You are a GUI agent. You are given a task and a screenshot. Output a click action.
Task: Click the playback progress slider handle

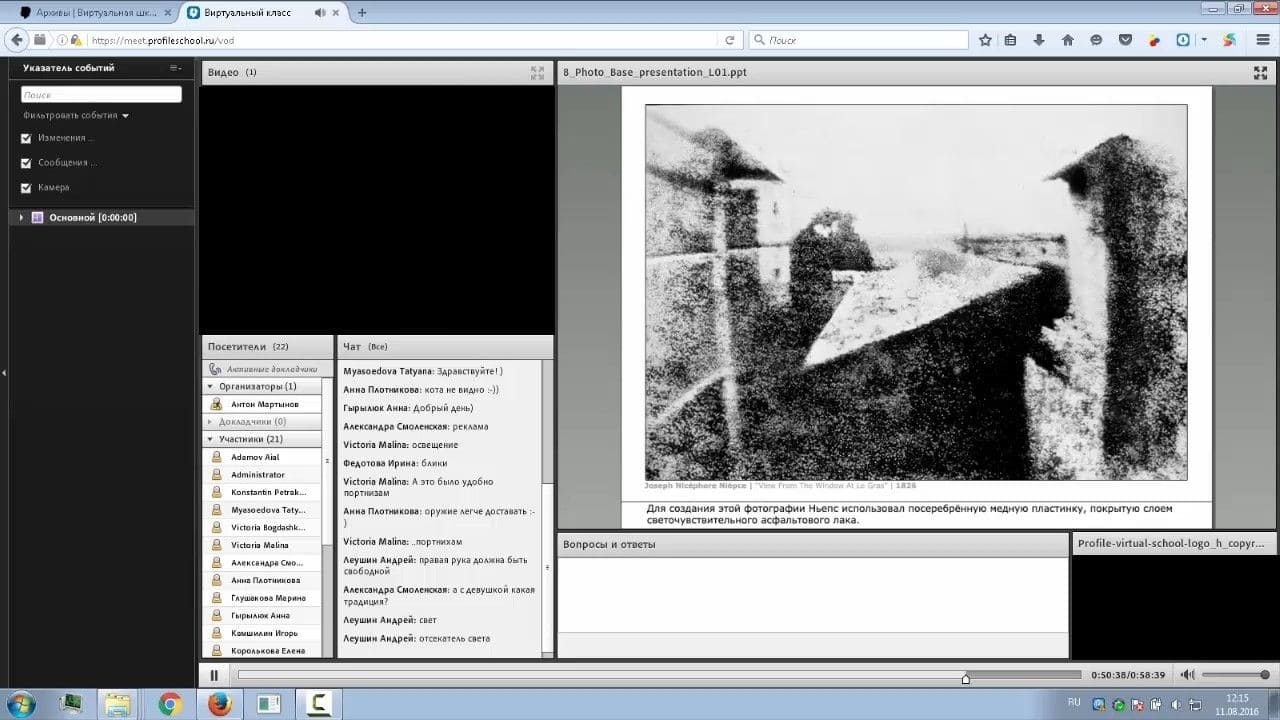coord(965,679)
